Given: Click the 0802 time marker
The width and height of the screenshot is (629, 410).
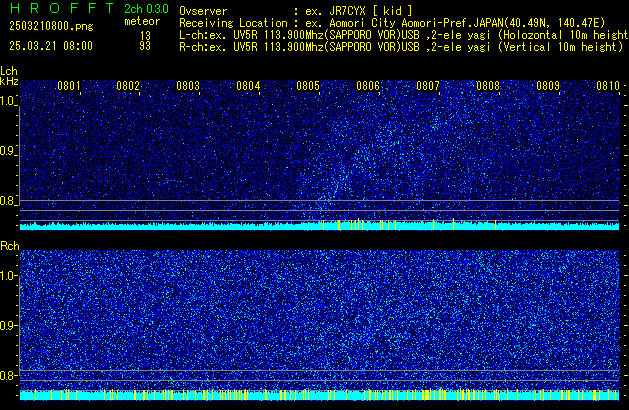Looking at the screenshot, I should click(x=128, y=86).
